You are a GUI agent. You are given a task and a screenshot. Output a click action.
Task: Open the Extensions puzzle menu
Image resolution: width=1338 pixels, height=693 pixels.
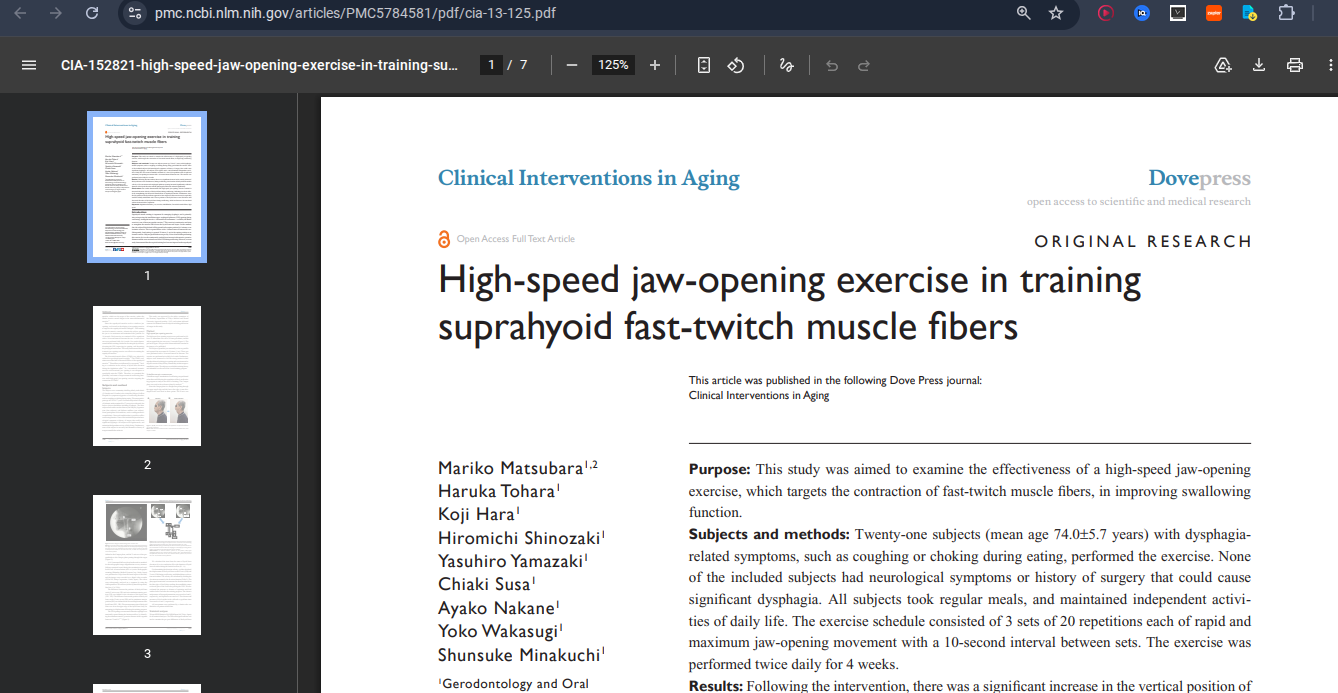1286,13
